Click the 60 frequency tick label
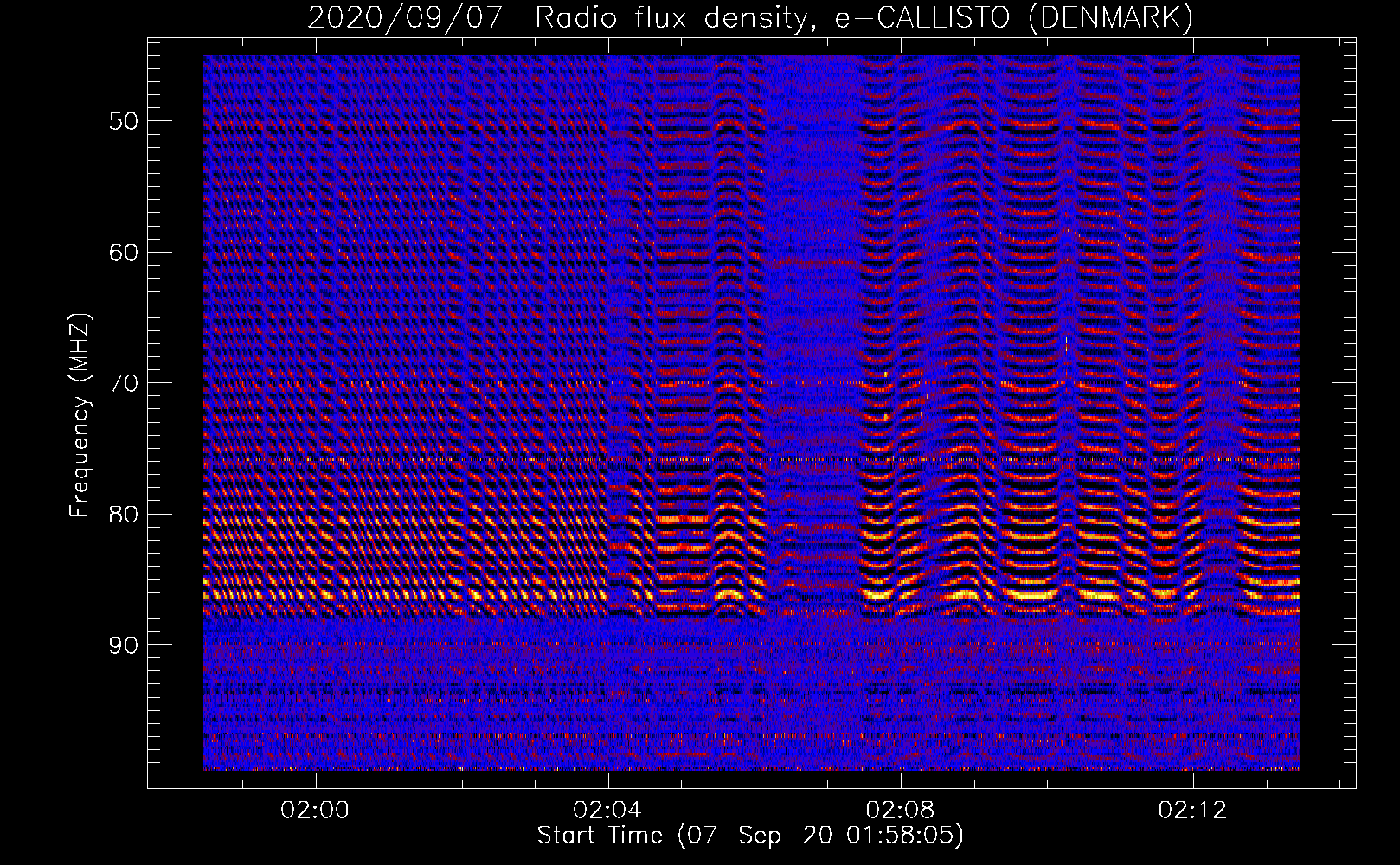The image size is (1400, 865). [x=124, y=253]
